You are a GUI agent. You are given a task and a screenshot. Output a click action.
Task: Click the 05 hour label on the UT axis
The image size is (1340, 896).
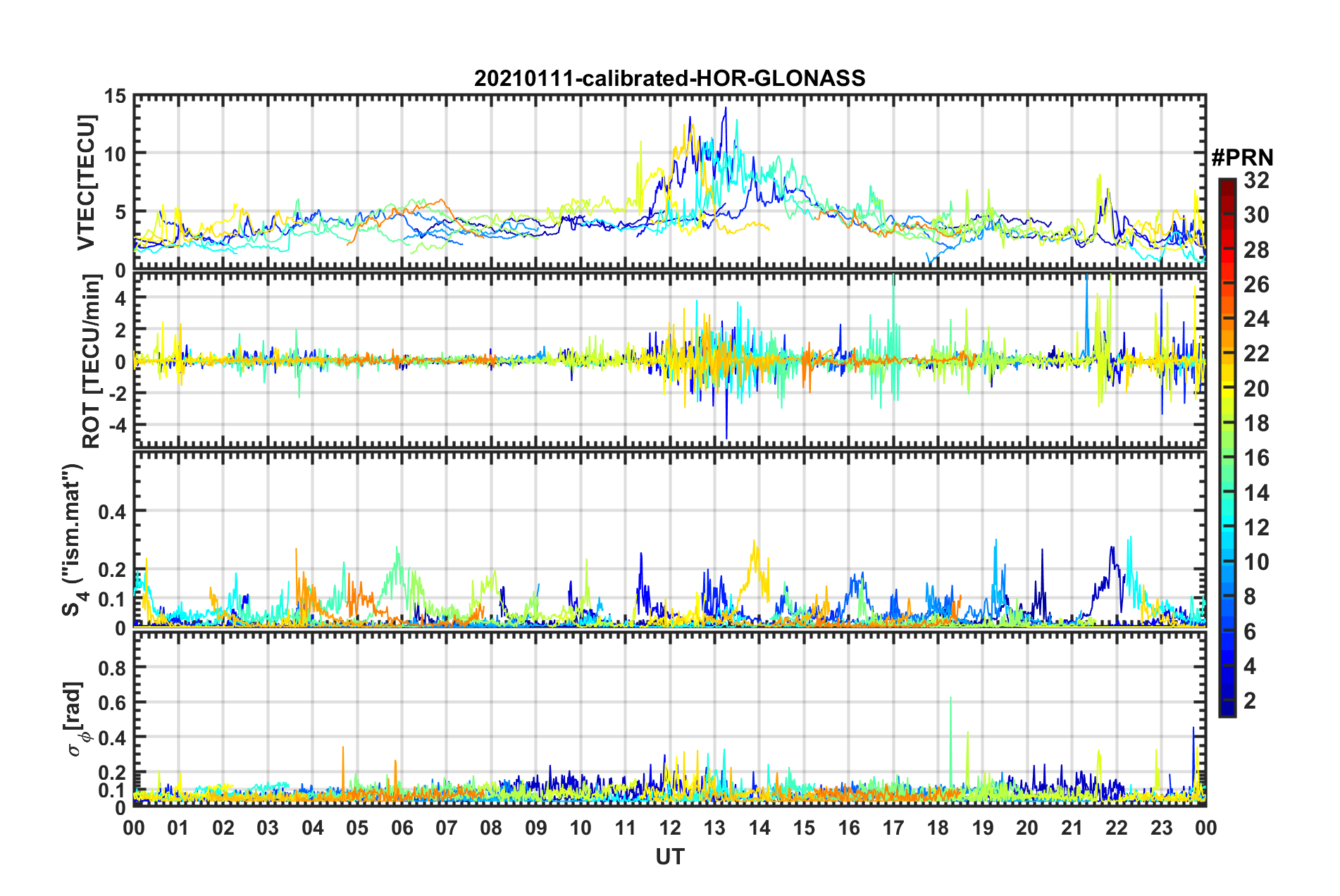357,828
